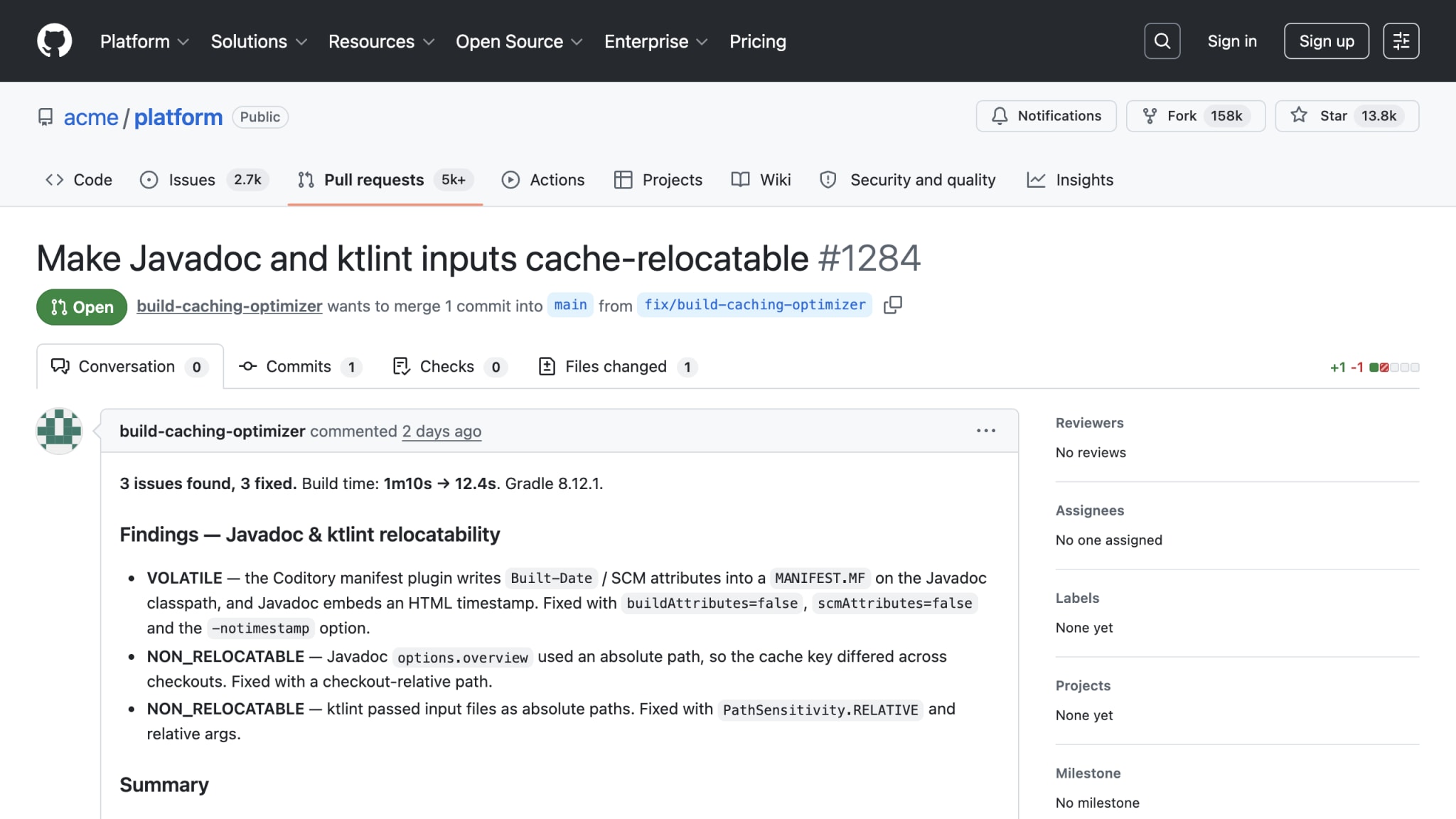This screenshot has width=1456, height=819.
Task: Fork the repository with the Fork button
Action: point(1196,116)
